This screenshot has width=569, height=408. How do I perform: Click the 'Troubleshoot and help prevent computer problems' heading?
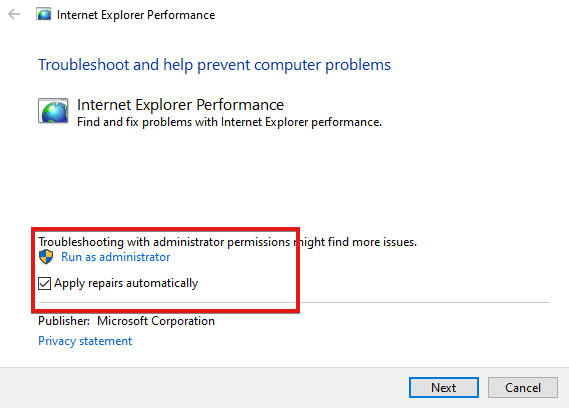click(x=214, y=65)
